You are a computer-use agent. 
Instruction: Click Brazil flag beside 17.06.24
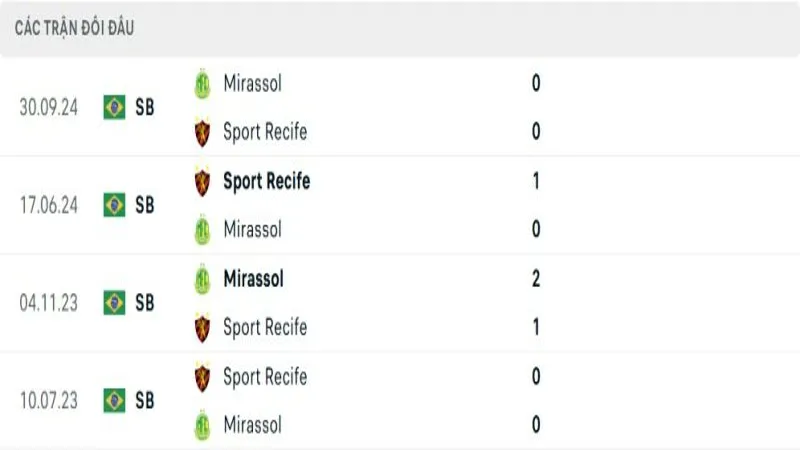click(x=115, y=205)
